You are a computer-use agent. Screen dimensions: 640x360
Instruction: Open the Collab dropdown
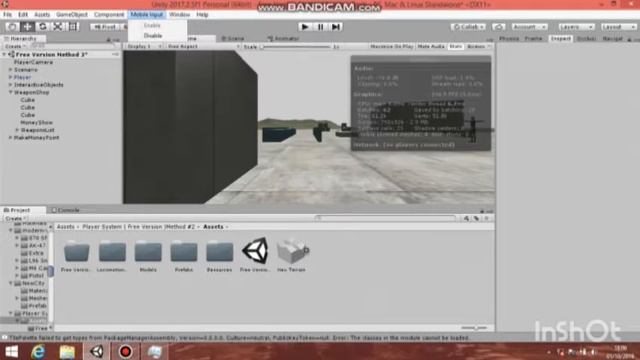(x=468, y=27)
